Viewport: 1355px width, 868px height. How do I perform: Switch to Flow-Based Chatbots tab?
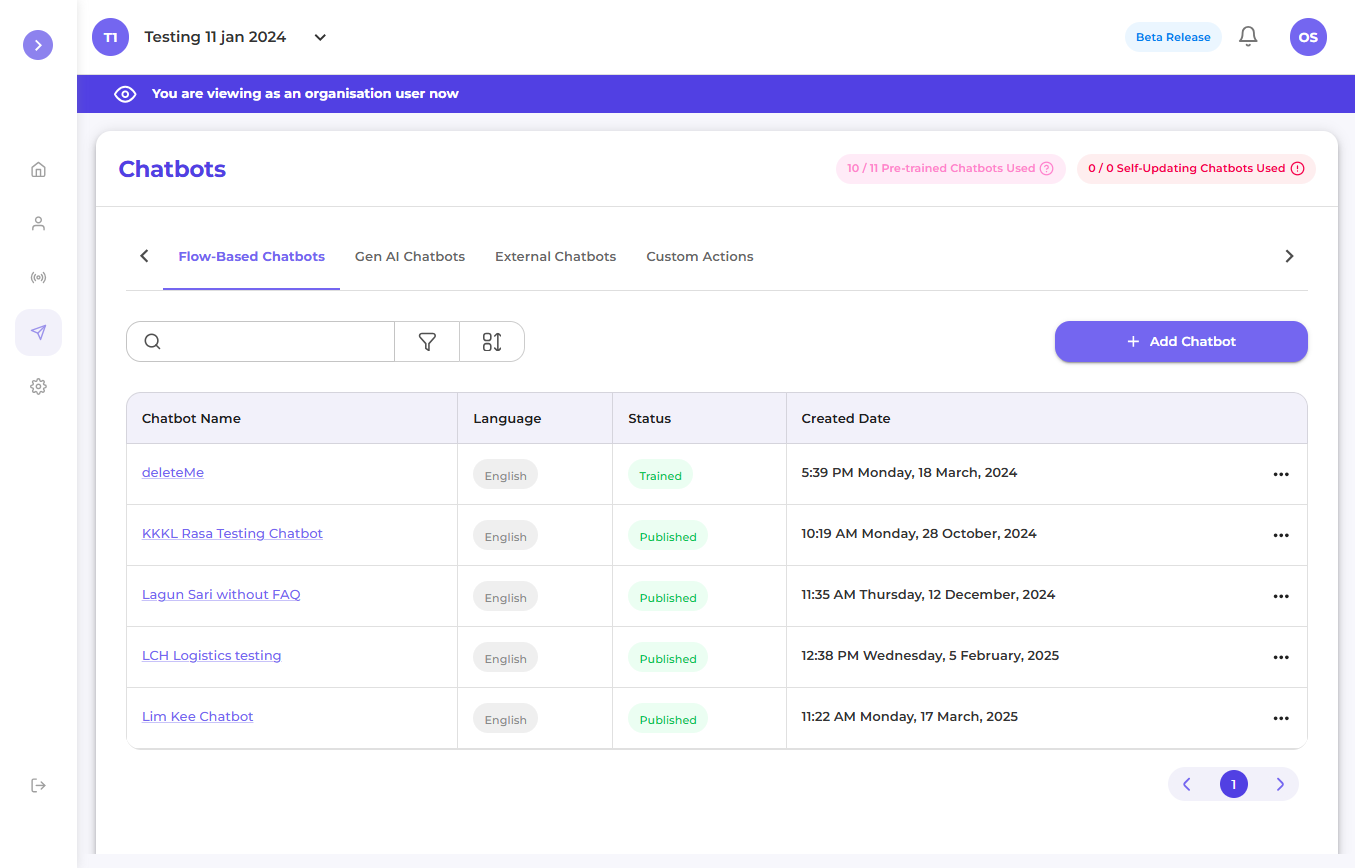coord(252,257)
